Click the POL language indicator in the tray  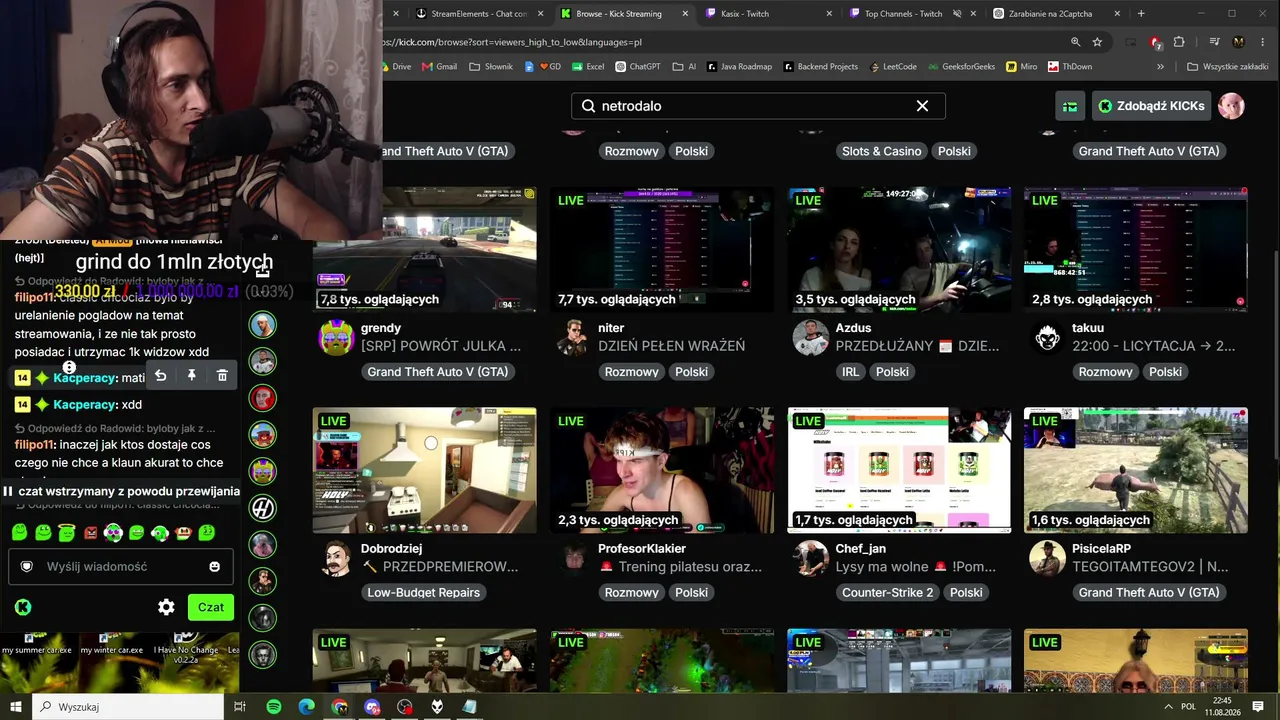tap(1188, 707)
